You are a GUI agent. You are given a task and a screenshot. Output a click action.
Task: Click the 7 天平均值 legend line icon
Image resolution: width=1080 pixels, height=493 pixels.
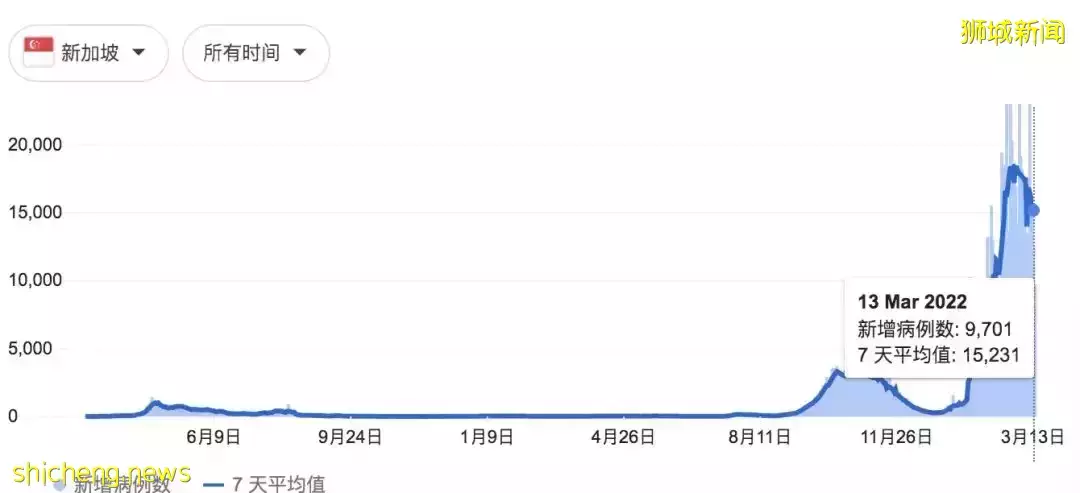(214, 485)
